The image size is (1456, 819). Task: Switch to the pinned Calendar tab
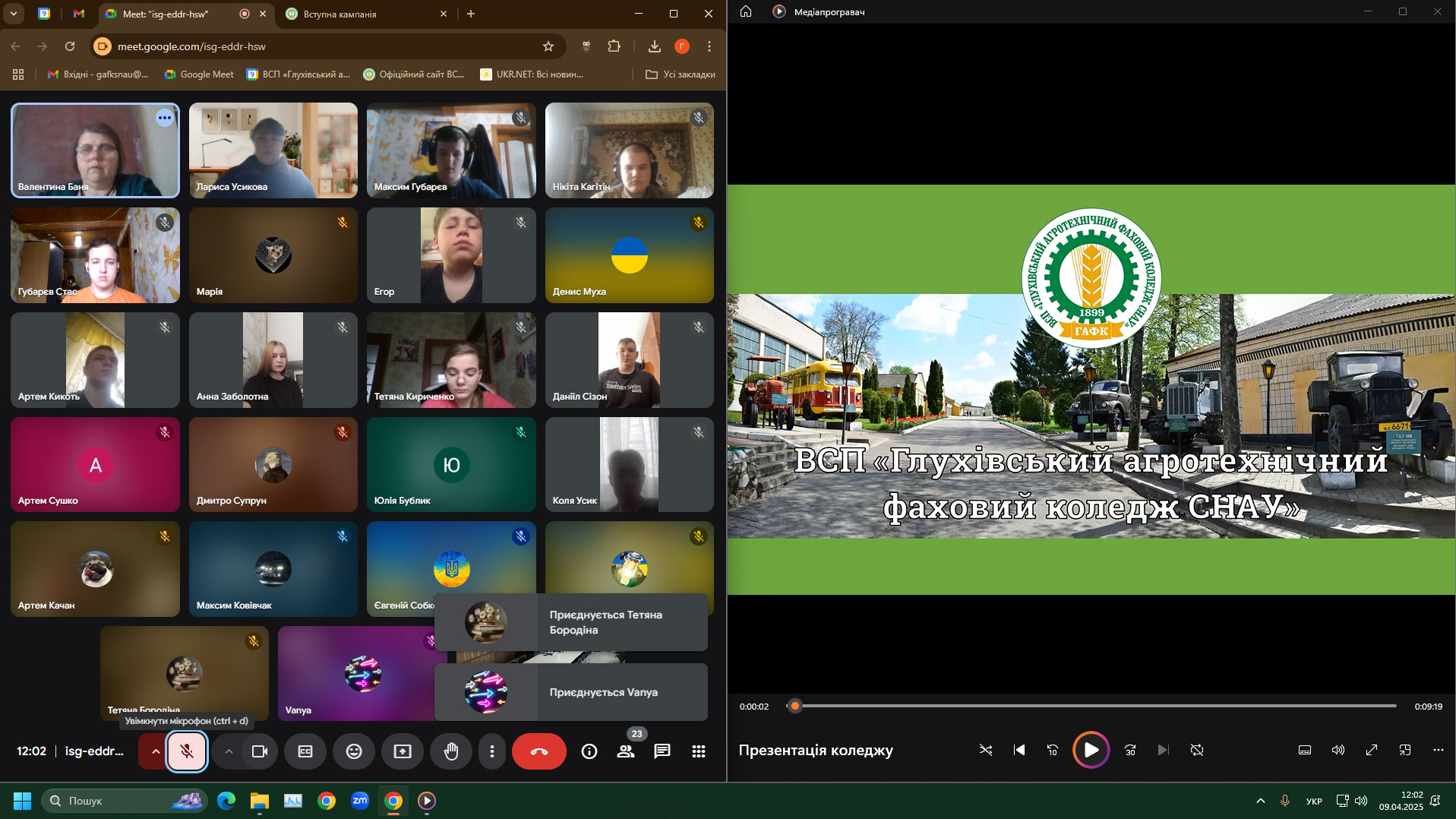[x=44, y=14]
